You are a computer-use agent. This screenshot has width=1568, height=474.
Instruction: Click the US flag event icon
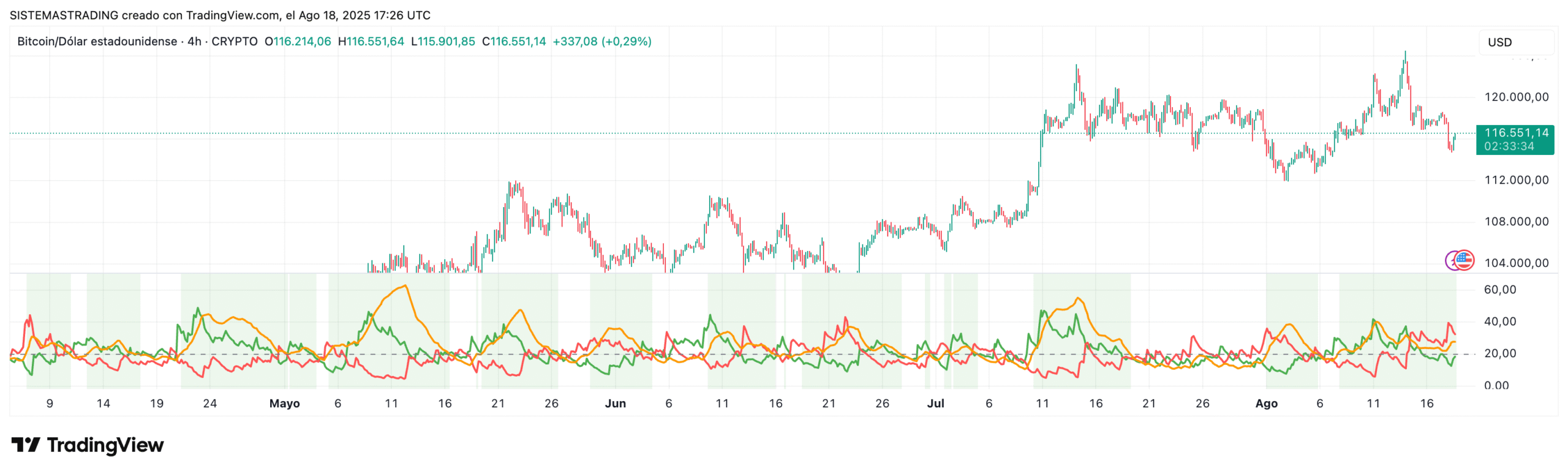[x=1464, y=260]
